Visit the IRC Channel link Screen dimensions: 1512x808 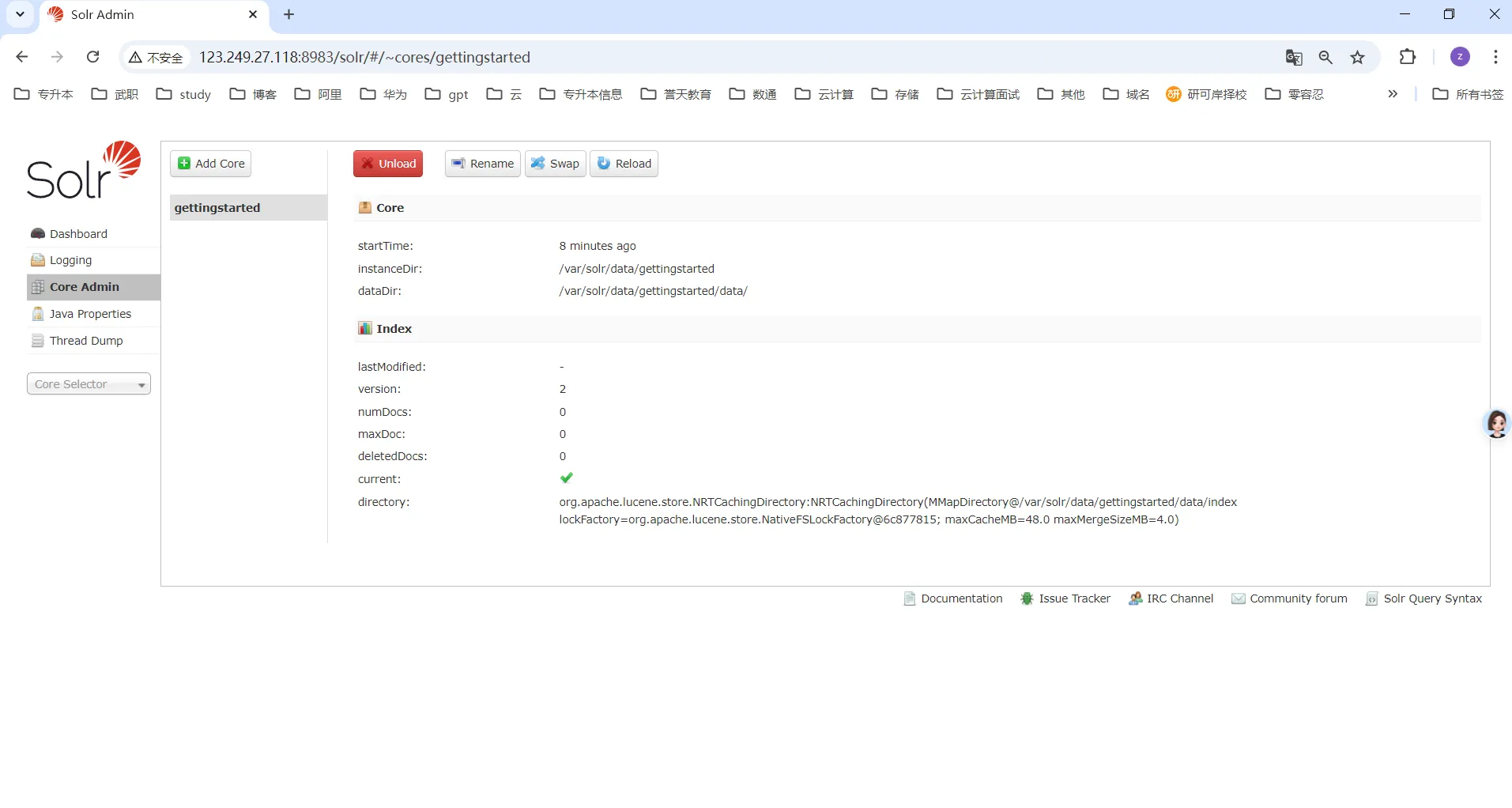click(x=1180, y=598)
